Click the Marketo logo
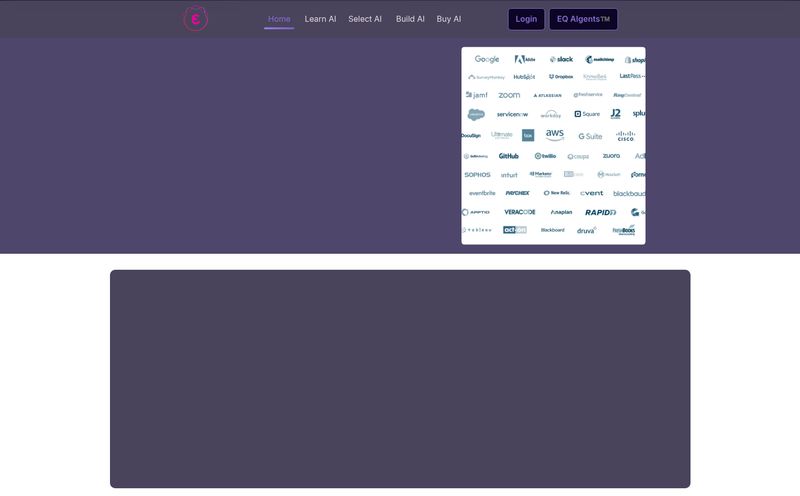Image resolution: width=800 pixels, height=496 pixels. (x=541, y=174)
